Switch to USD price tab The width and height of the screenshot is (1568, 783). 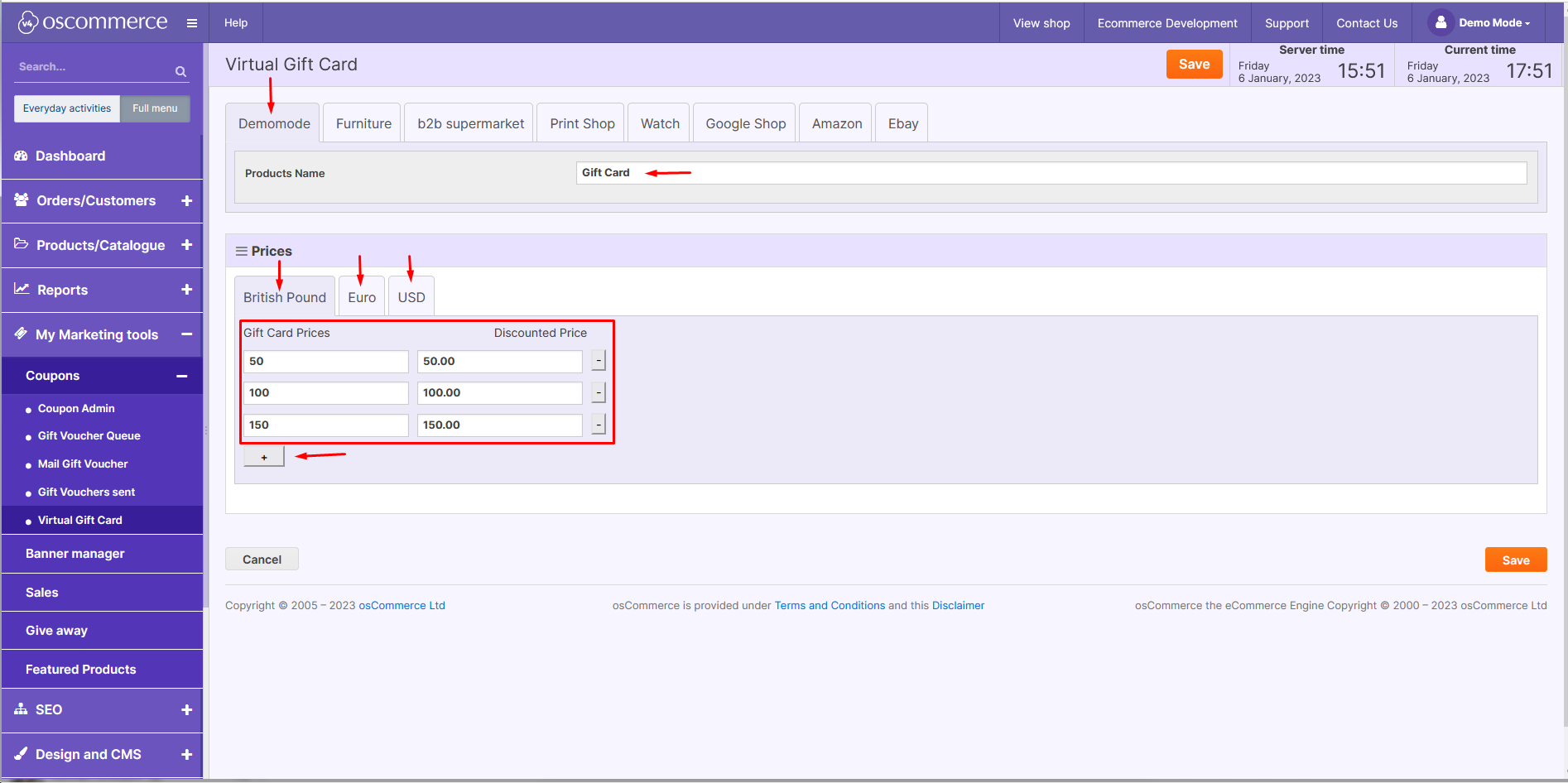click(x=411, y=297)
